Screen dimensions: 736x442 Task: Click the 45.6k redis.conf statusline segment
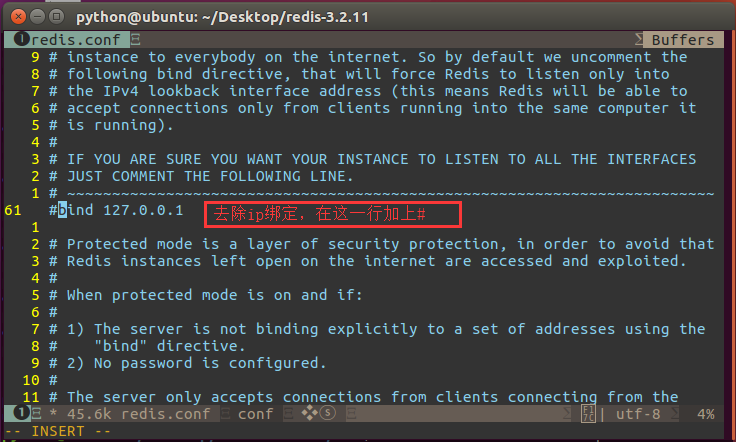click(138, 414)
